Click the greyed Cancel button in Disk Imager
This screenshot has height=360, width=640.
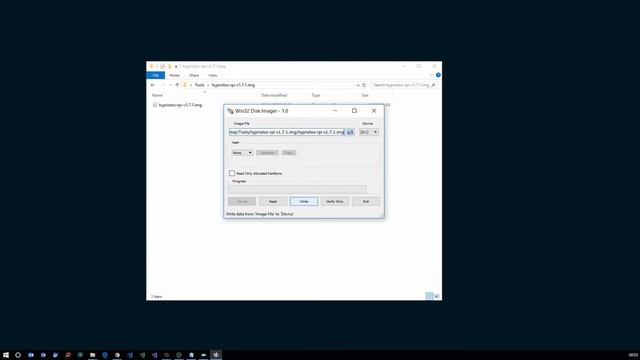click(242, 201)
